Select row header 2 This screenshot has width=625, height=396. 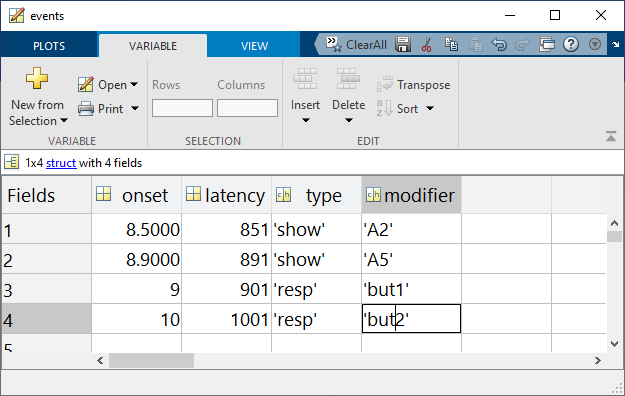tap(46, 259)
